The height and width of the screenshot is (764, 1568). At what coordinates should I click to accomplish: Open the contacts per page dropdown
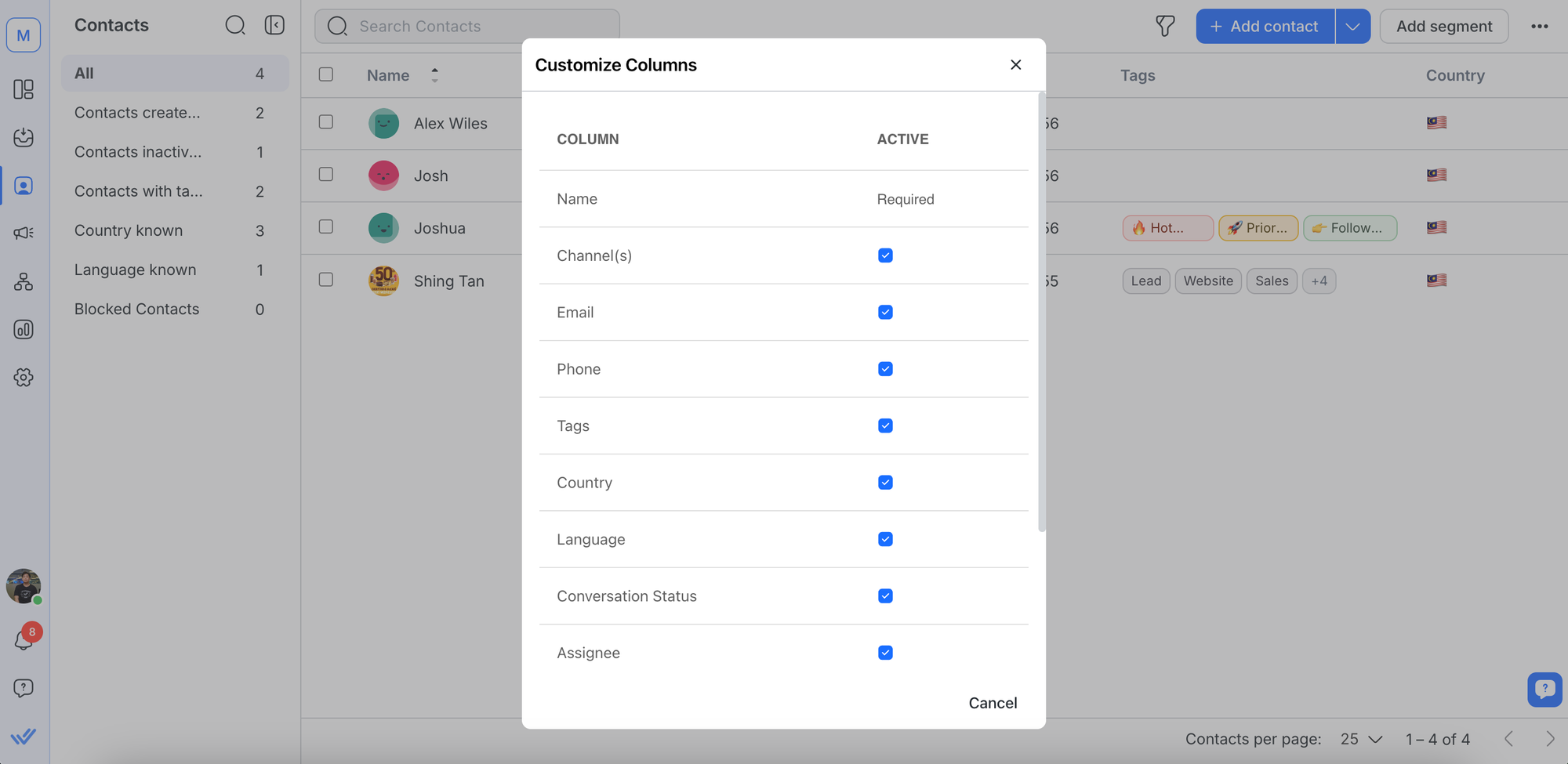[1361, 739]
